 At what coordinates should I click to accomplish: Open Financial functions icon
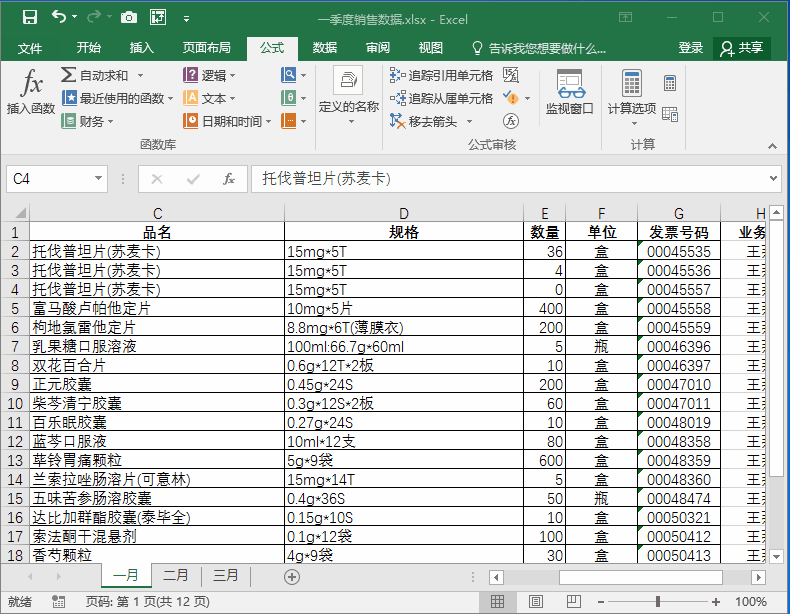(68, 121)
